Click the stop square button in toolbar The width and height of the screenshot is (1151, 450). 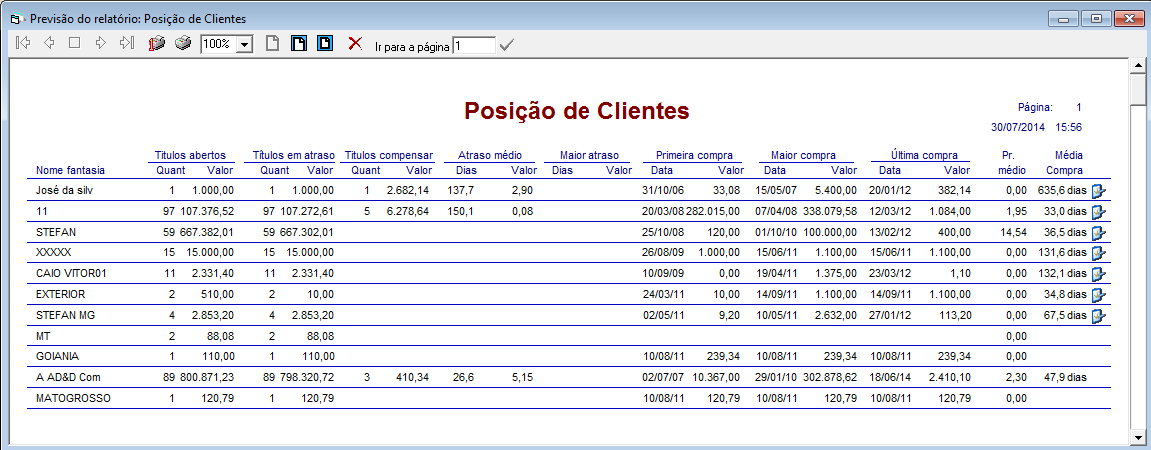tap(74, 44)
